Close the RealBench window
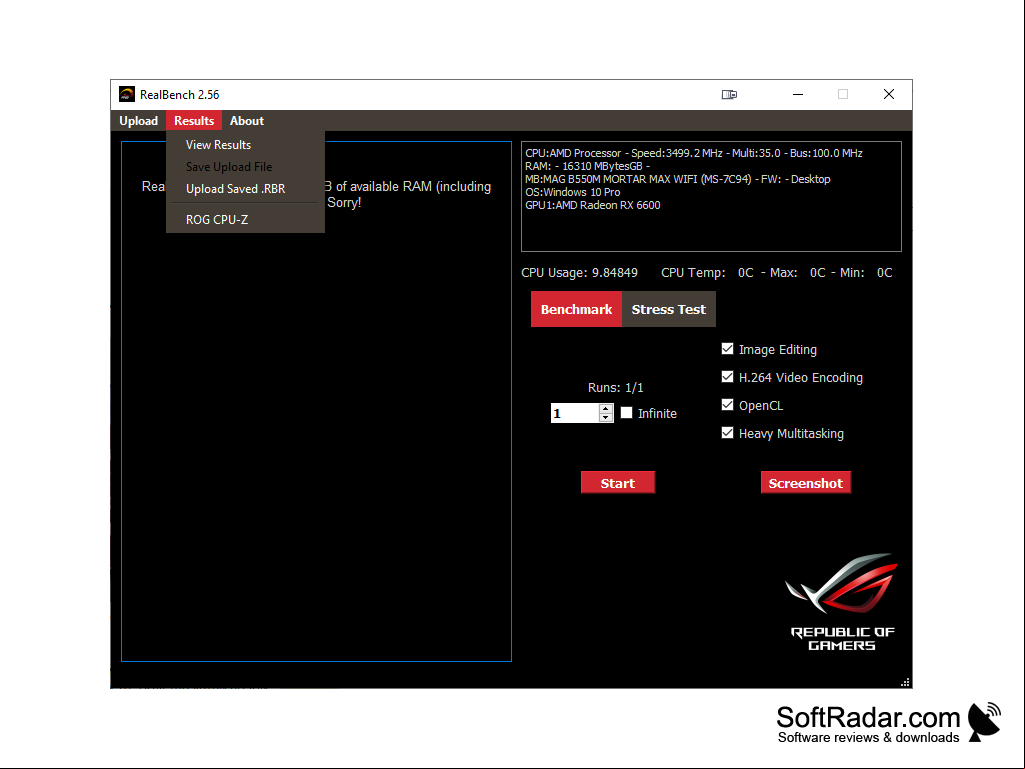The height and width of the screenshot is (769, 1025). (888, 95)
